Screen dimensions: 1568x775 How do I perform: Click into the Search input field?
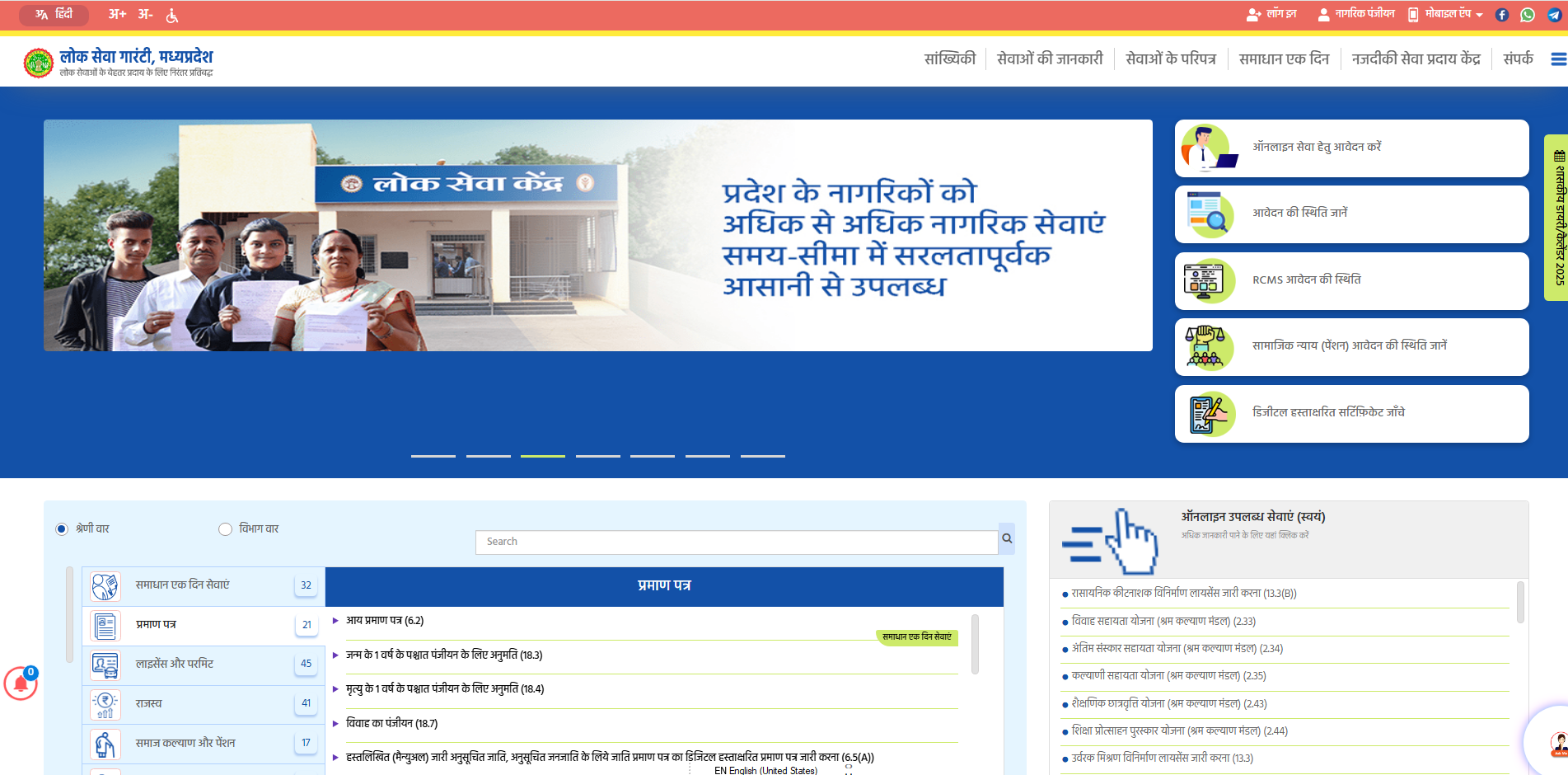(736, 542)
